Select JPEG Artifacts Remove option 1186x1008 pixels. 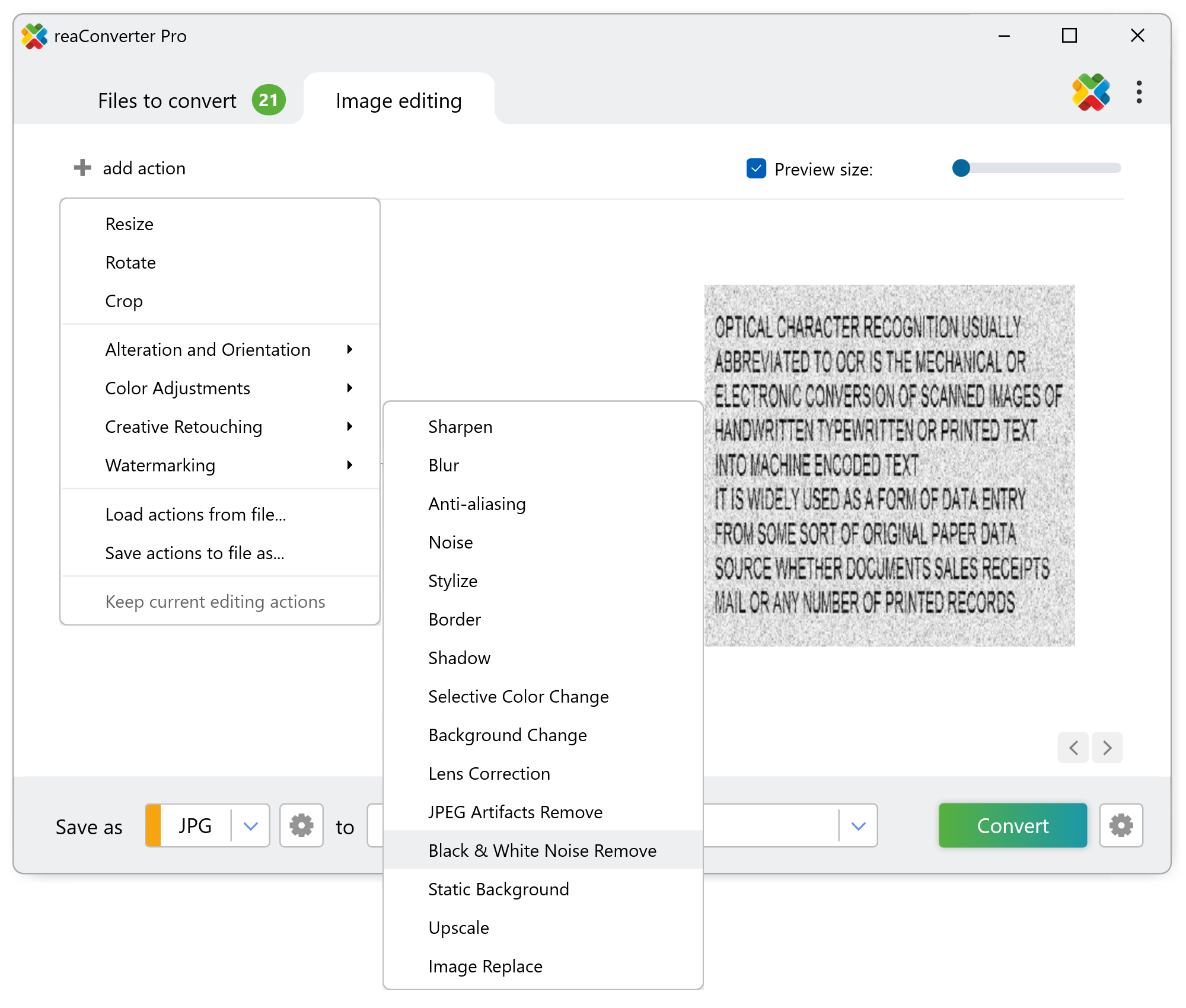(x=515, y=812)
